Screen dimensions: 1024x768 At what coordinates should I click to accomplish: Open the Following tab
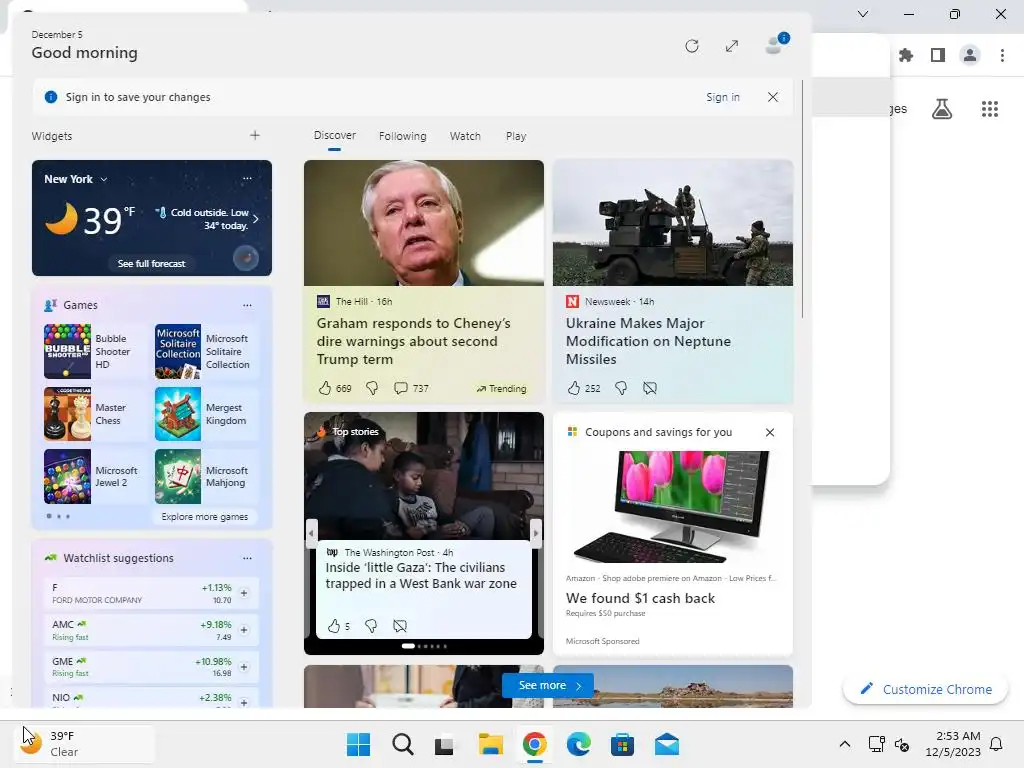[x=402, y=136]
